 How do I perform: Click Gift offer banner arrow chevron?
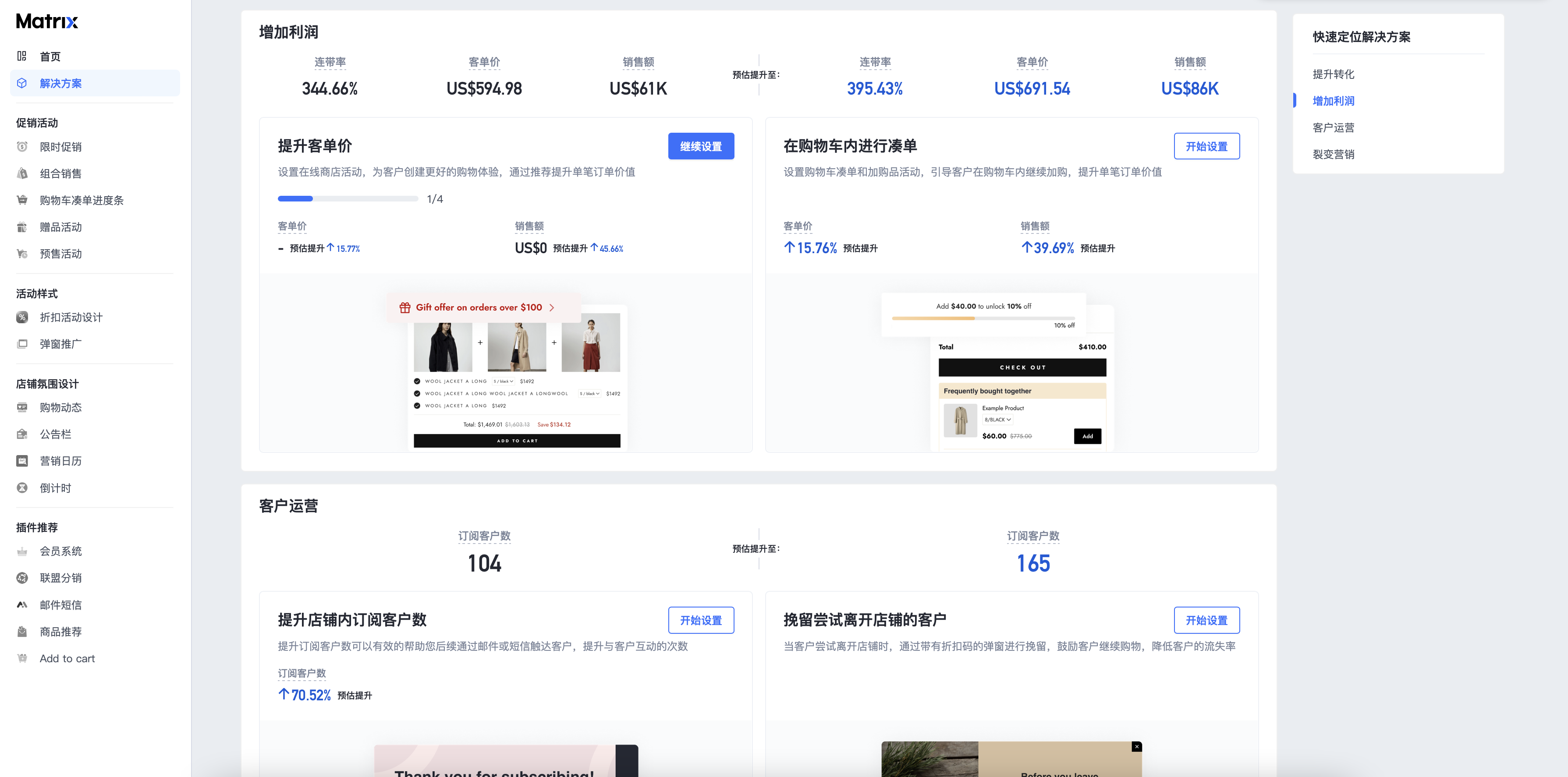(551, 308)
